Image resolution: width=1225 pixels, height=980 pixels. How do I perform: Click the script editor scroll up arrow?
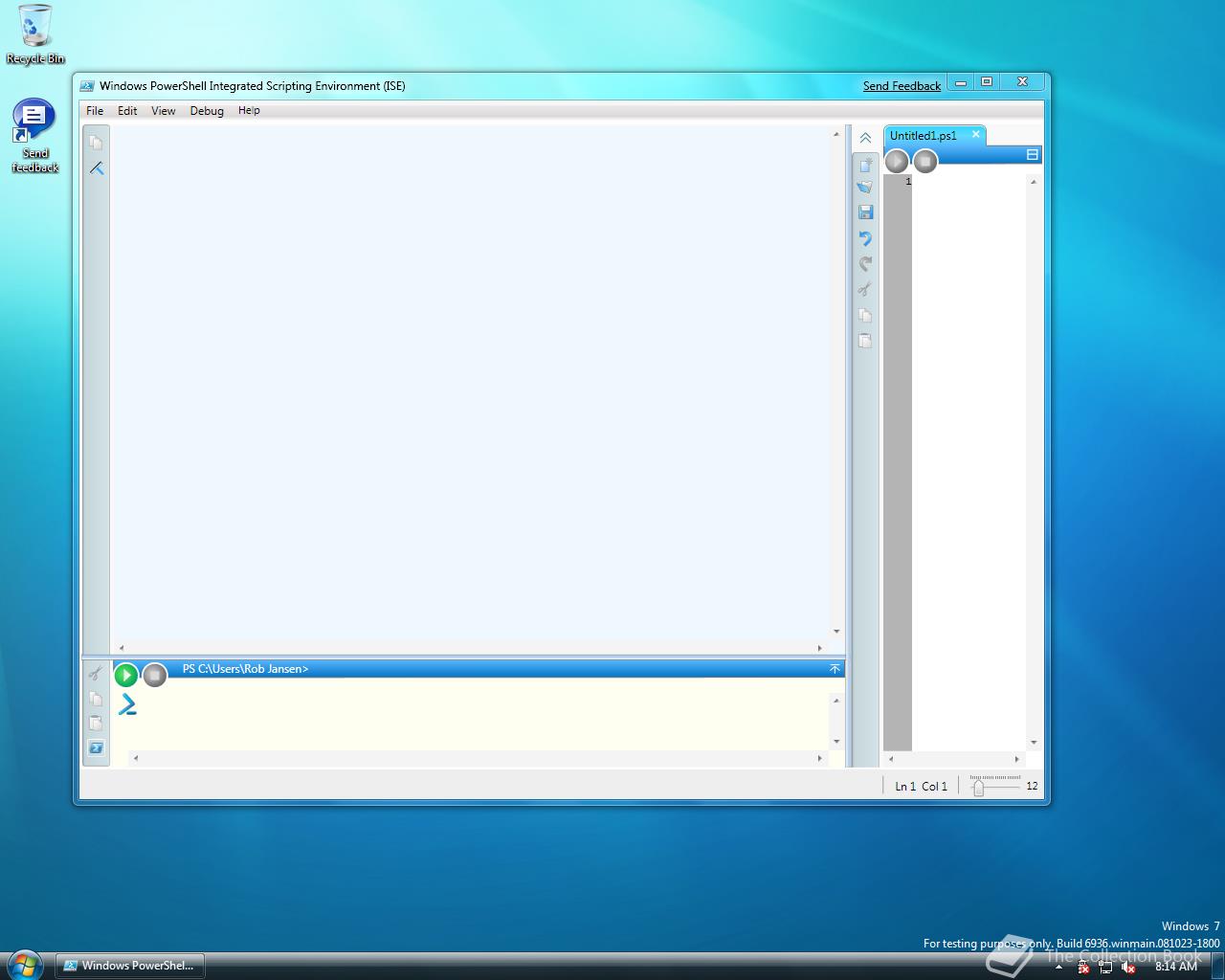click(1034, 182)
